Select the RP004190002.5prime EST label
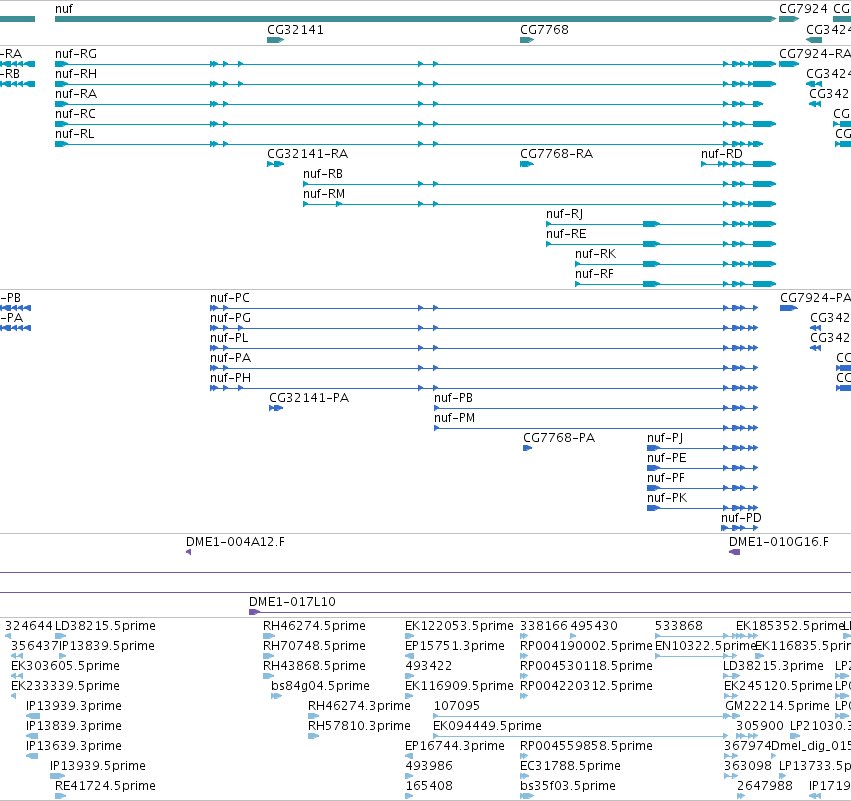This screenshot has height=801, width=851. 586,646
